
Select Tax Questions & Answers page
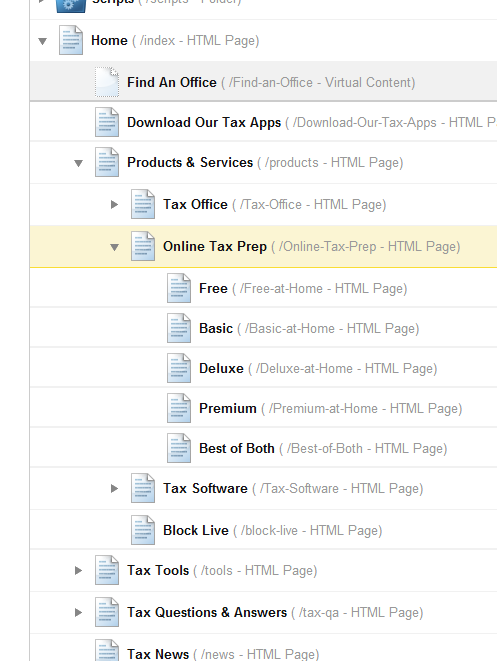(x=207, y=613)
